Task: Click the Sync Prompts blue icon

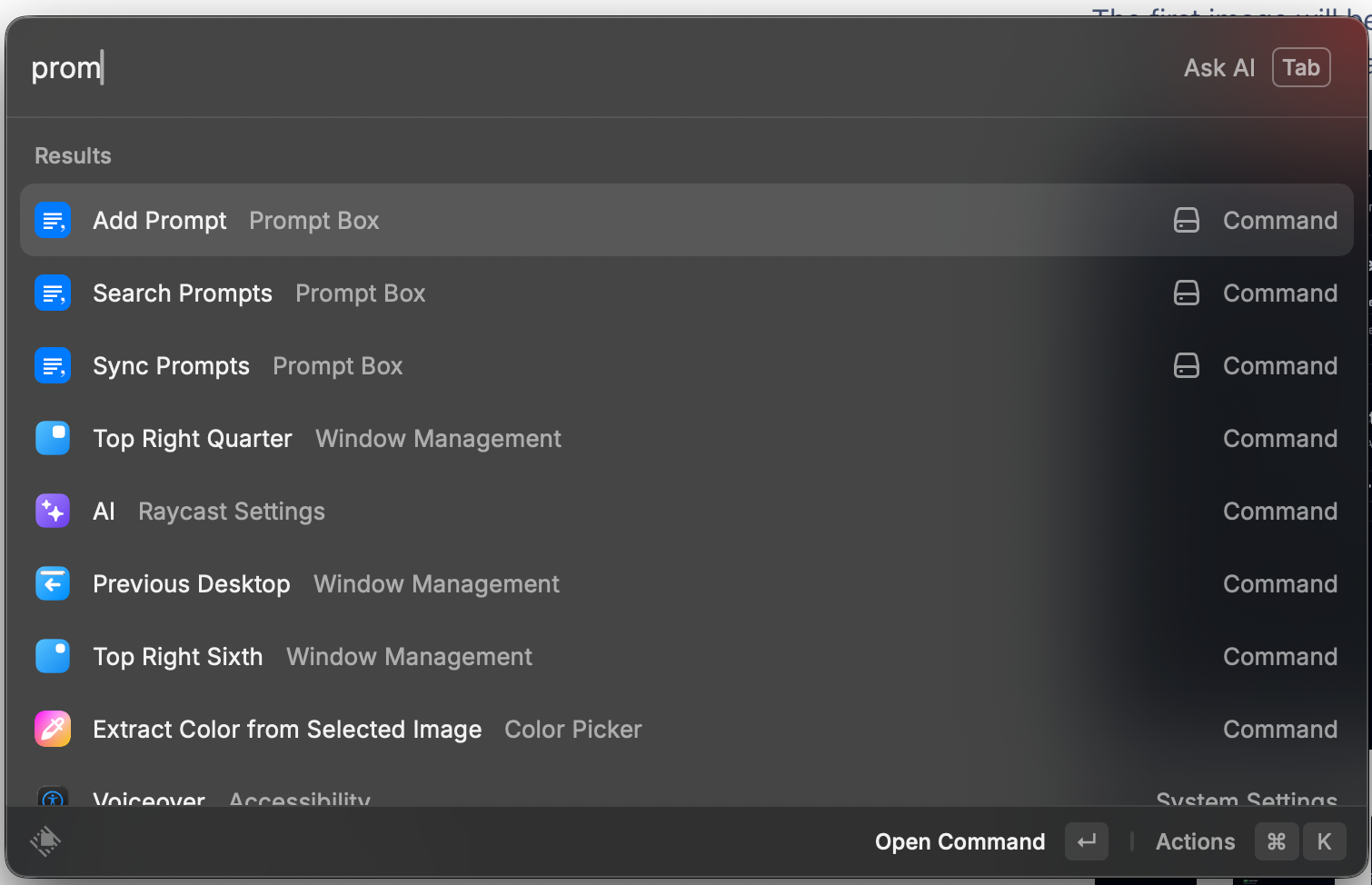Action: [x=53, y=365]
